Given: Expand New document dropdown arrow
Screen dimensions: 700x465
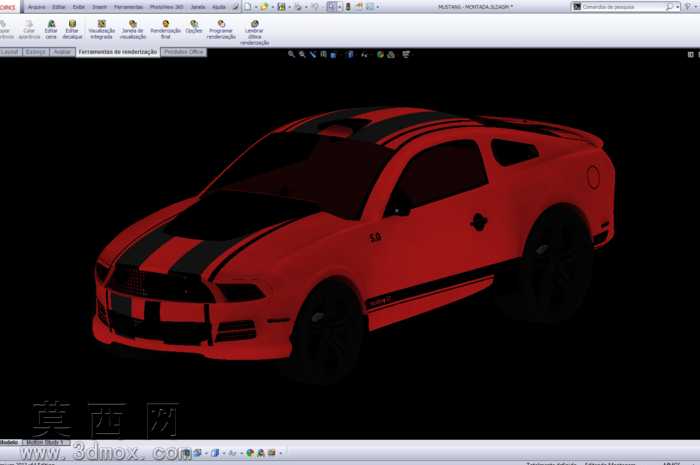Looking at the screenshot, I should tap(256, 7).
